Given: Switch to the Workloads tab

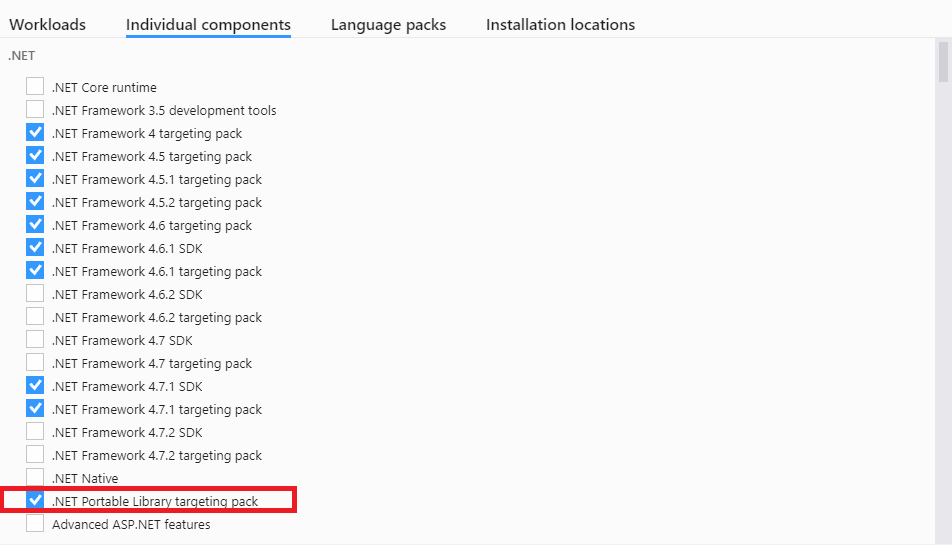Looking at the screenshot, I should (47, 25).
